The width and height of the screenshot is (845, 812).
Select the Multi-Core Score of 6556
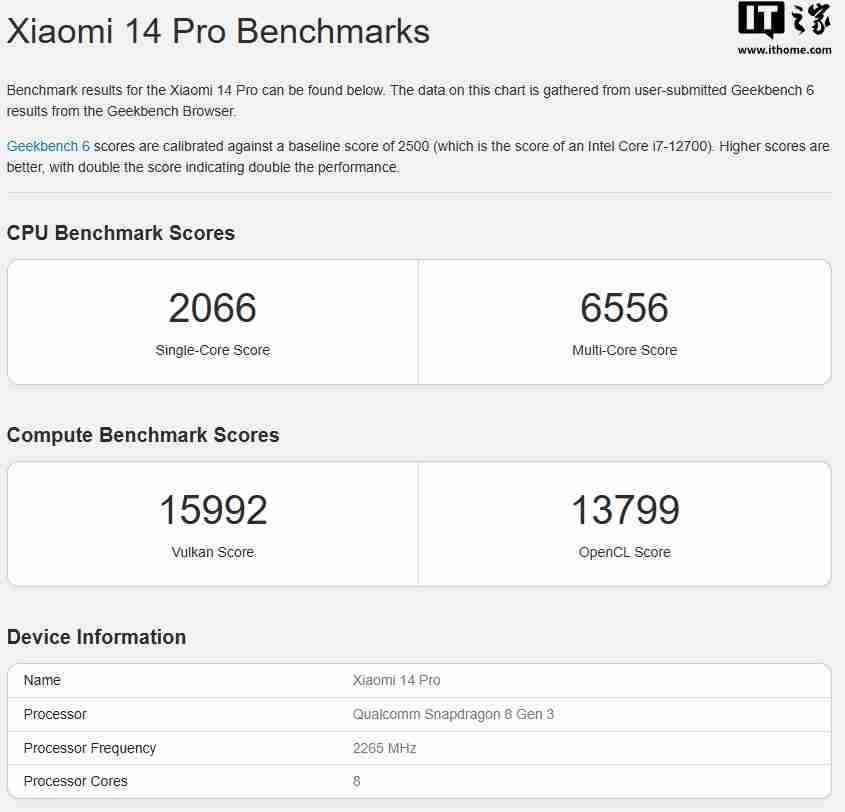coord(625,308)
